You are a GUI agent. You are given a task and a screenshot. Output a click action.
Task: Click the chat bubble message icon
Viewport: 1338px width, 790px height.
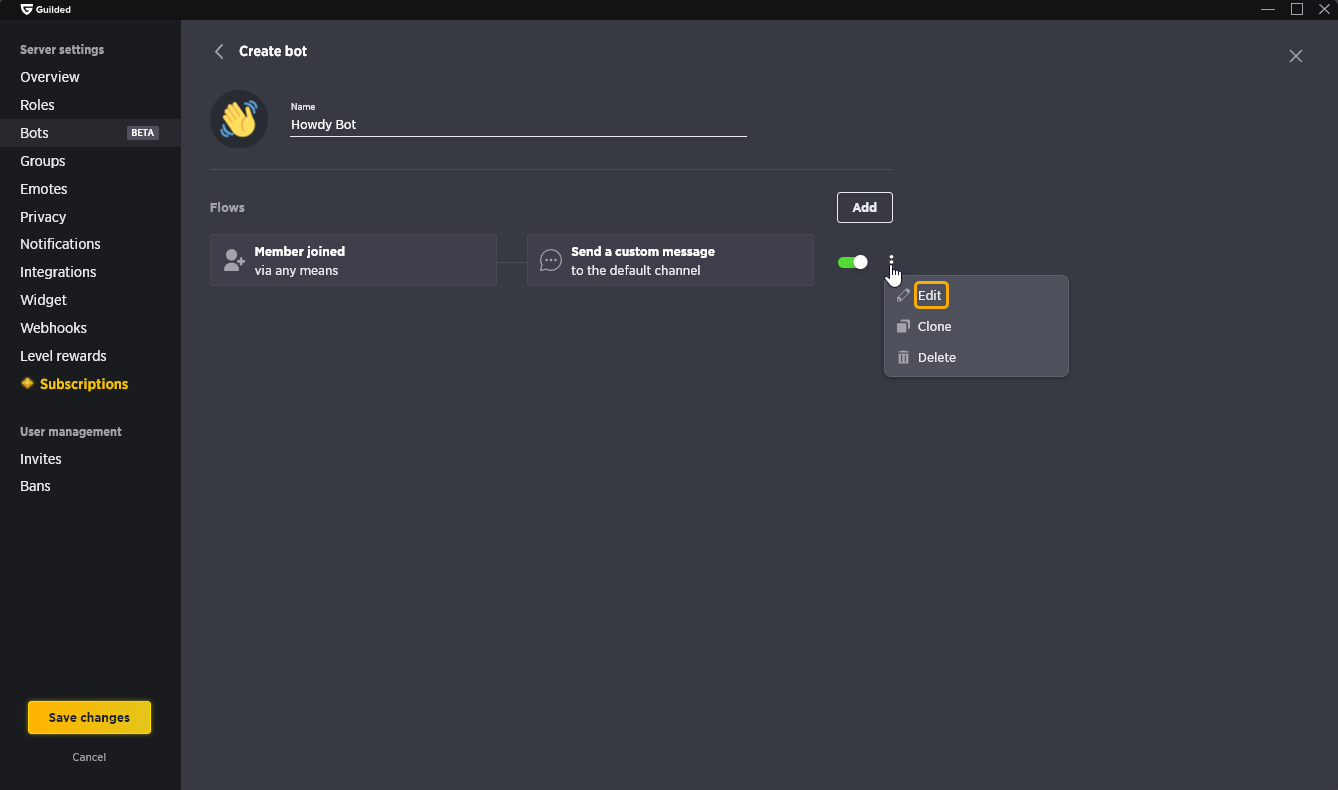point(550,261)
